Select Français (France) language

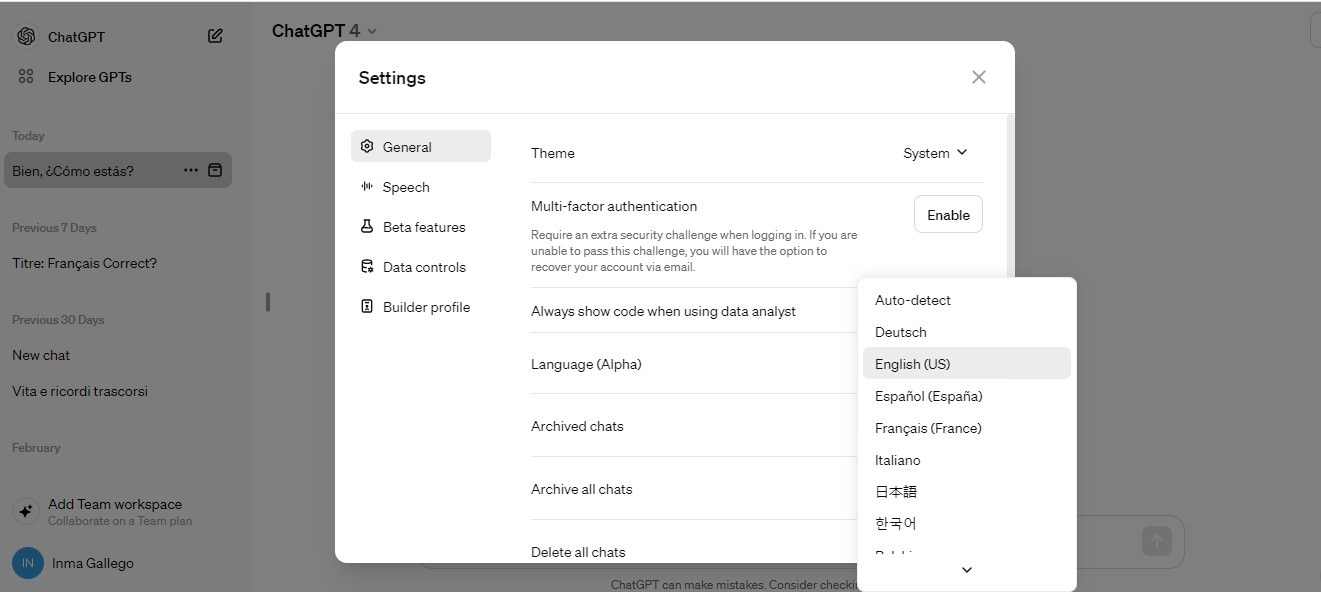click(967, 428)
